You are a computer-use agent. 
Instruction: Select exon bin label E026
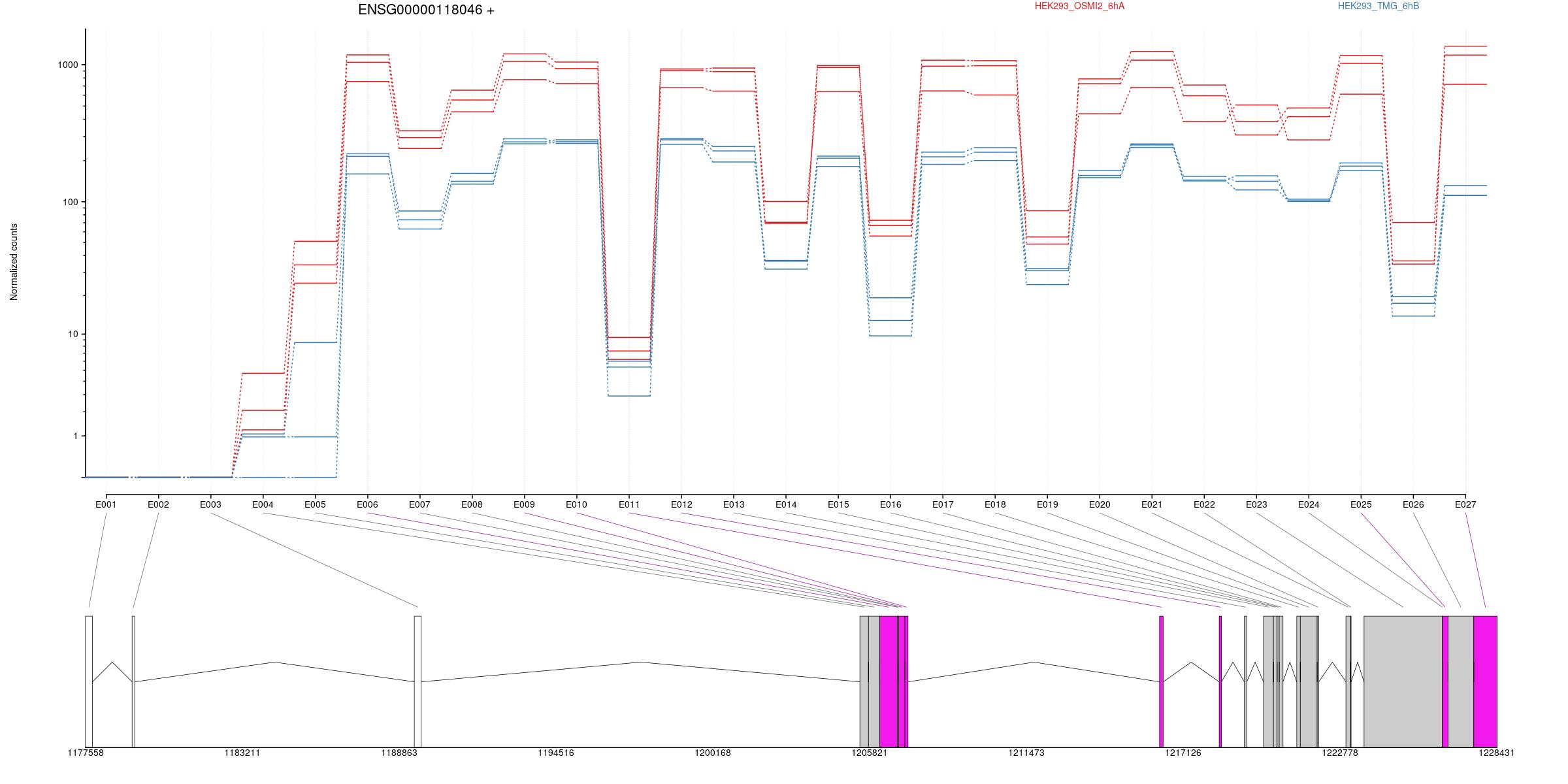click(1413, 504)
